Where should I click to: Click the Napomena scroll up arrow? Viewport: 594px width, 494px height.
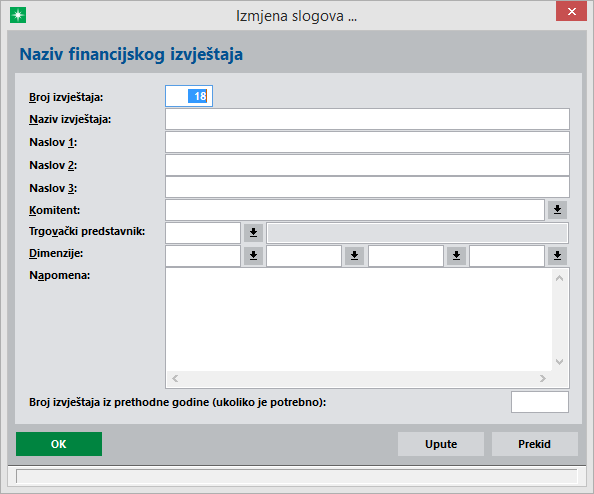[560, 278]
